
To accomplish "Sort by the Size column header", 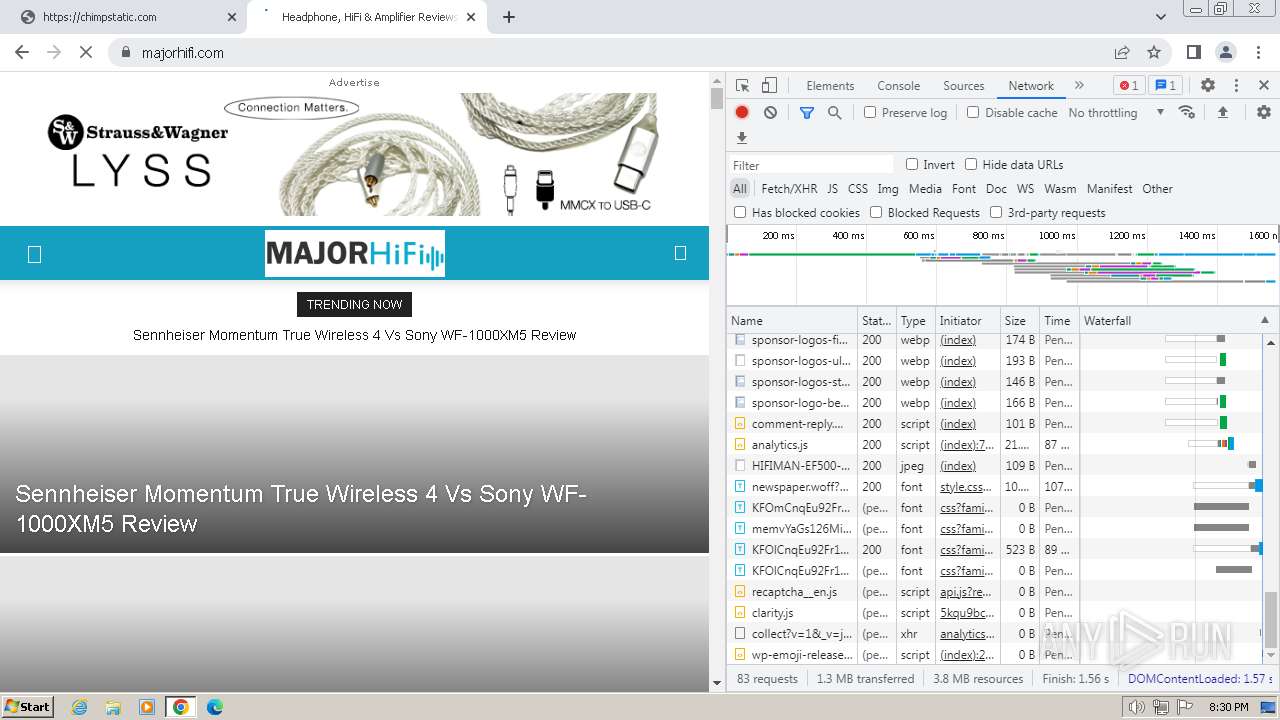I will click(1019, 320).
